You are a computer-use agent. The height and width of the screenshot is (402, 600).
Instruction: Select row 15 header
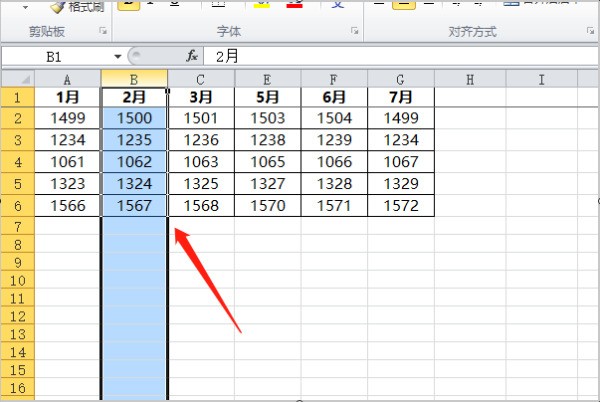point(18,370)
